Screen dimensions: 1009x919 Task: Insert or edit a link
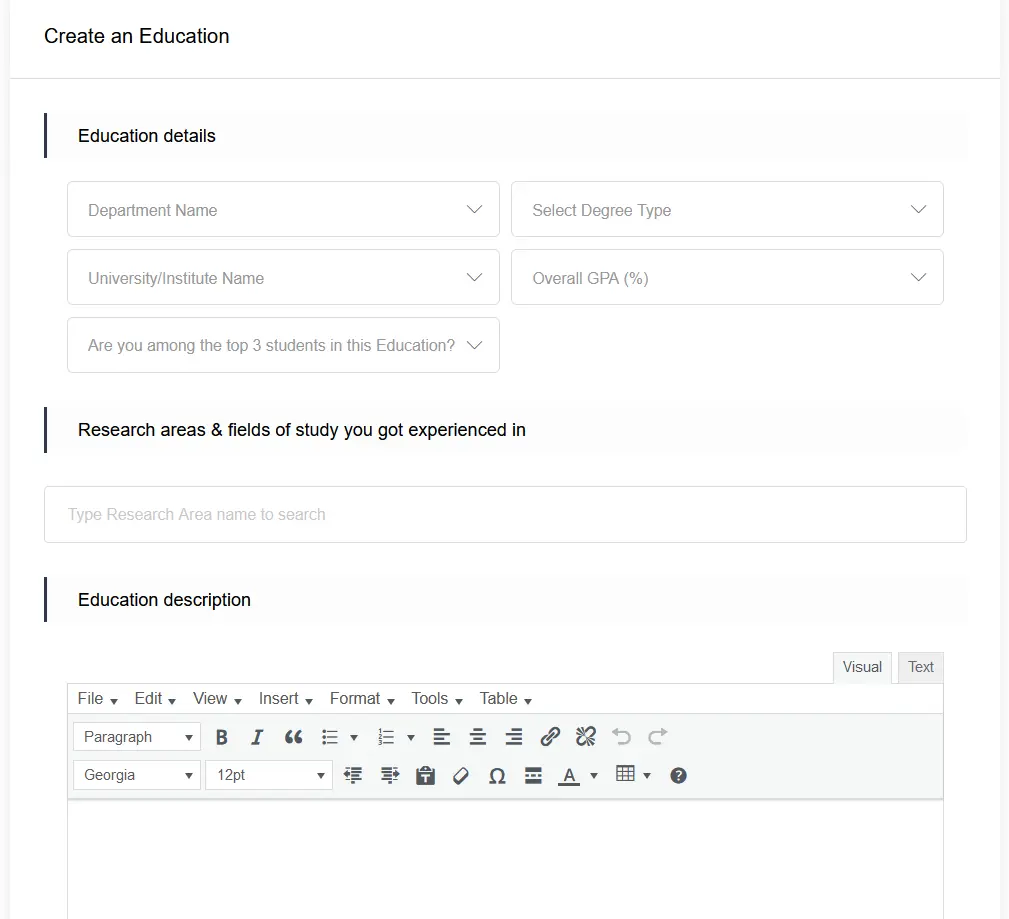pos(550,737)
